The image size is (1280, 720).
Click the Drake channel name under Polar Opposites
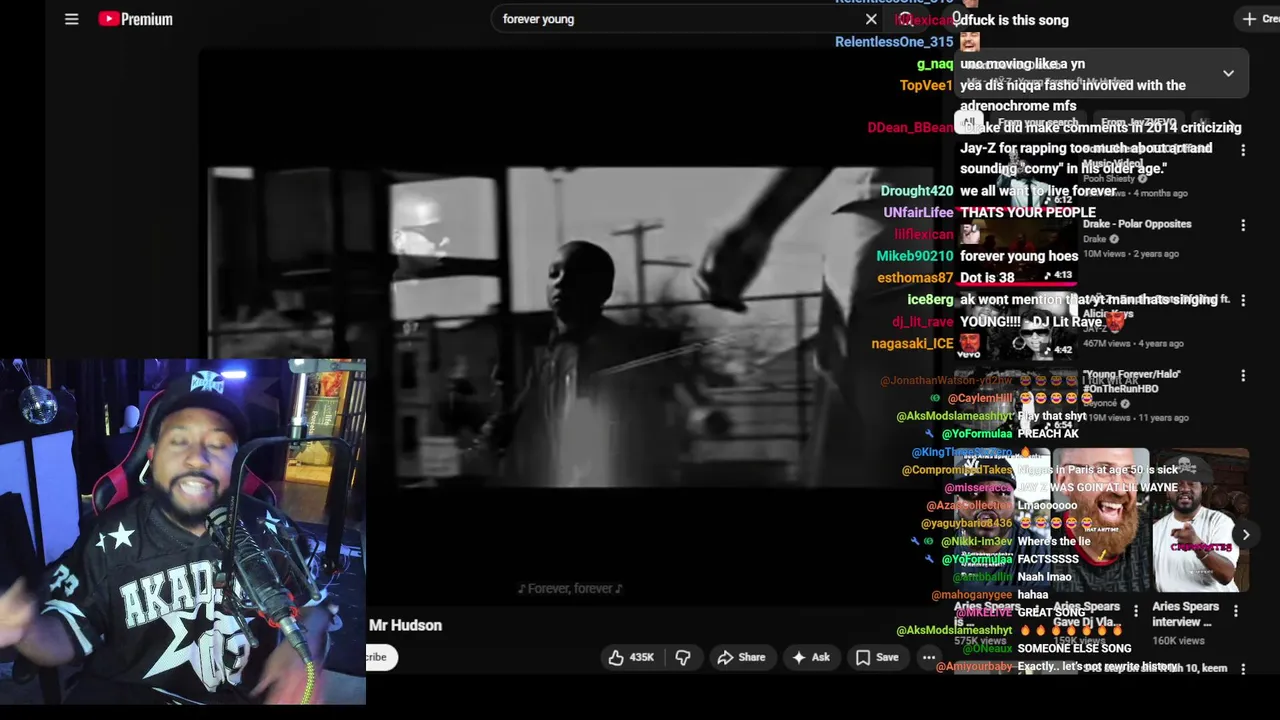[x=1095, y=239]
